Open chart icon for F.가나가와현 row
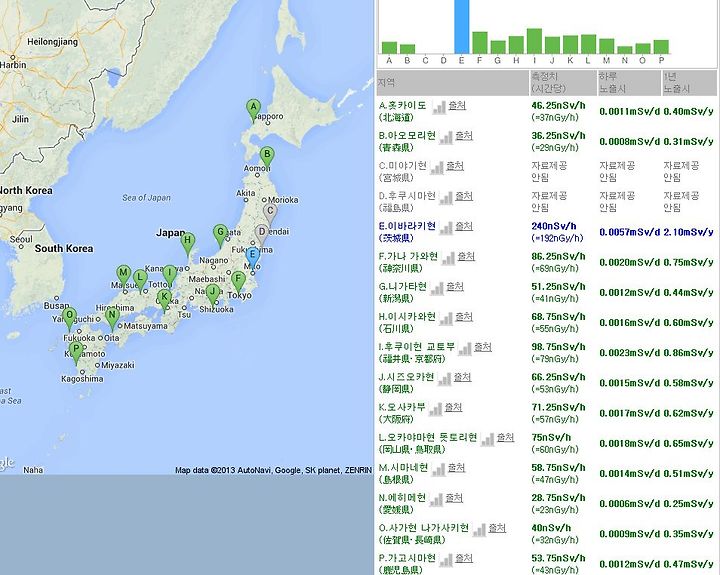The image size is (720, 575). tap(448, 258)
